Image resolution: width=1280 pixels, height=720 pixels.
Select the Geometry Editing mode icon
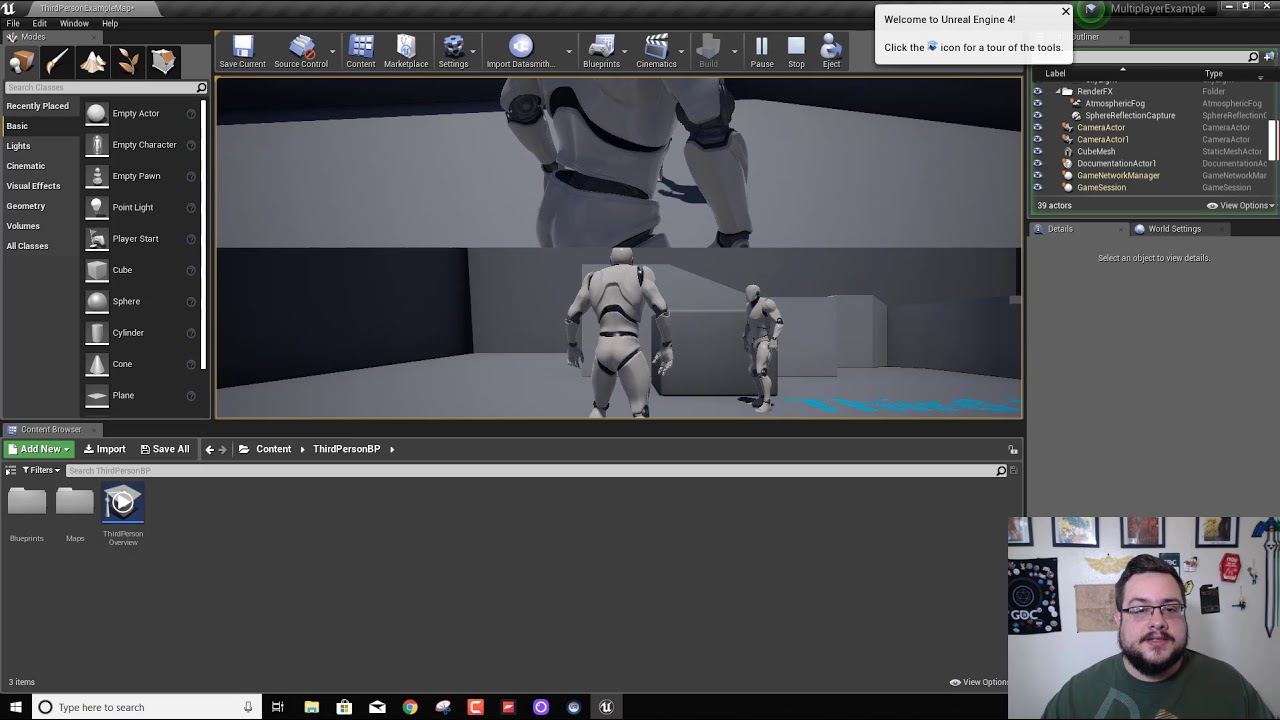(x=164, y=62)
